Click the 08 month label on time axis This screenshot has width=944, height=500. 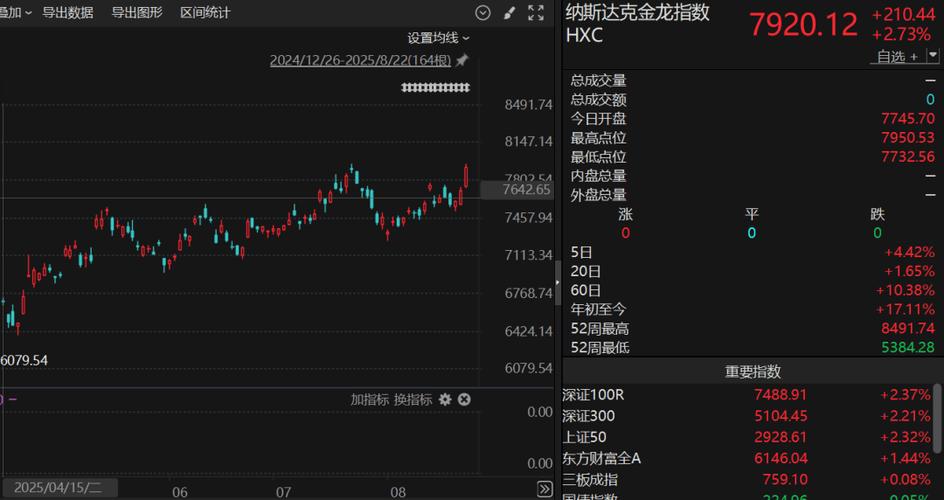point(398,492)
